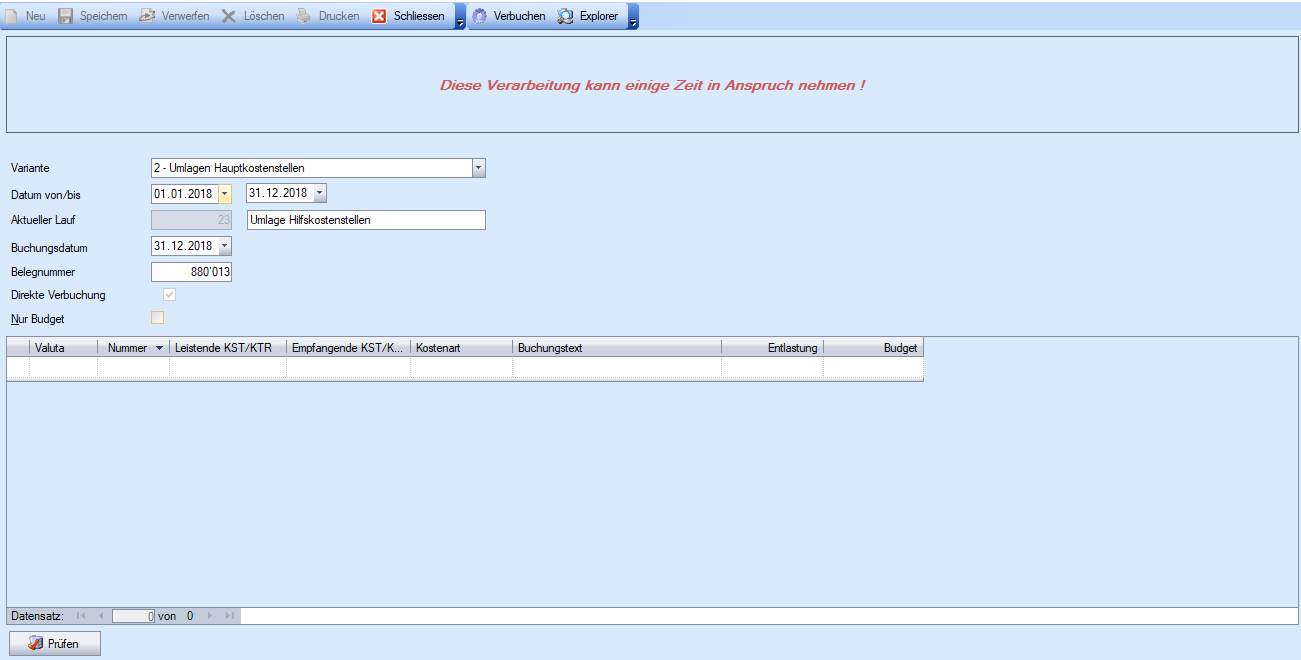Sort by the Valuta column header

(63, 348)
